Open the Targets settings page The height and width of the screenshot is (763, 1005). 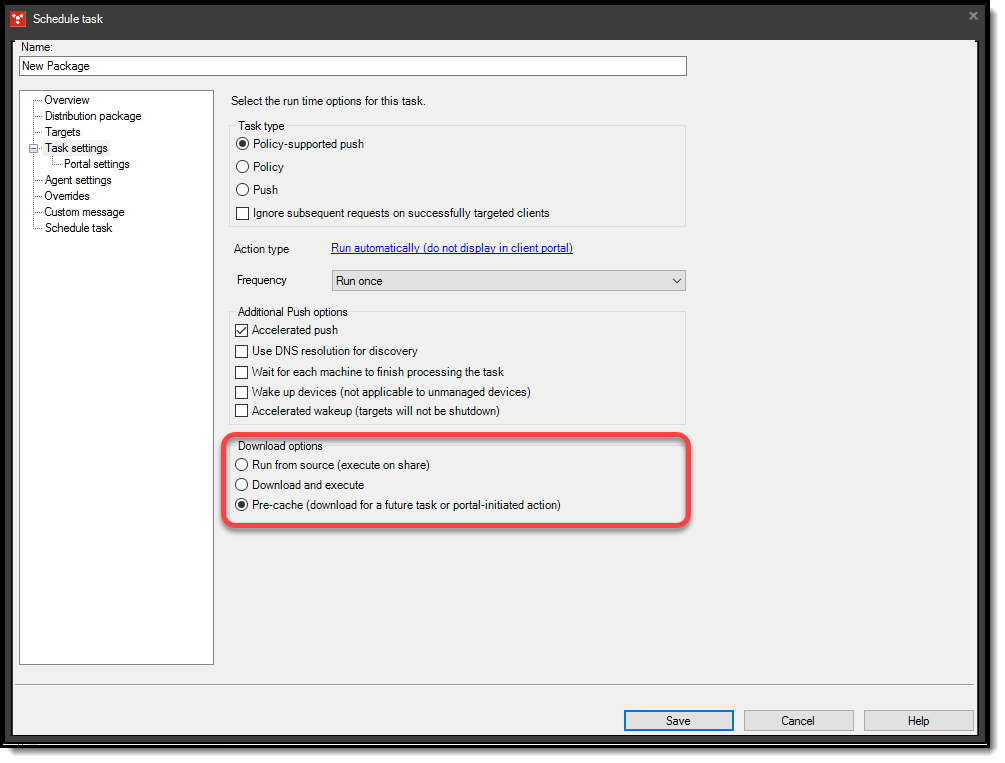[62, 131]
